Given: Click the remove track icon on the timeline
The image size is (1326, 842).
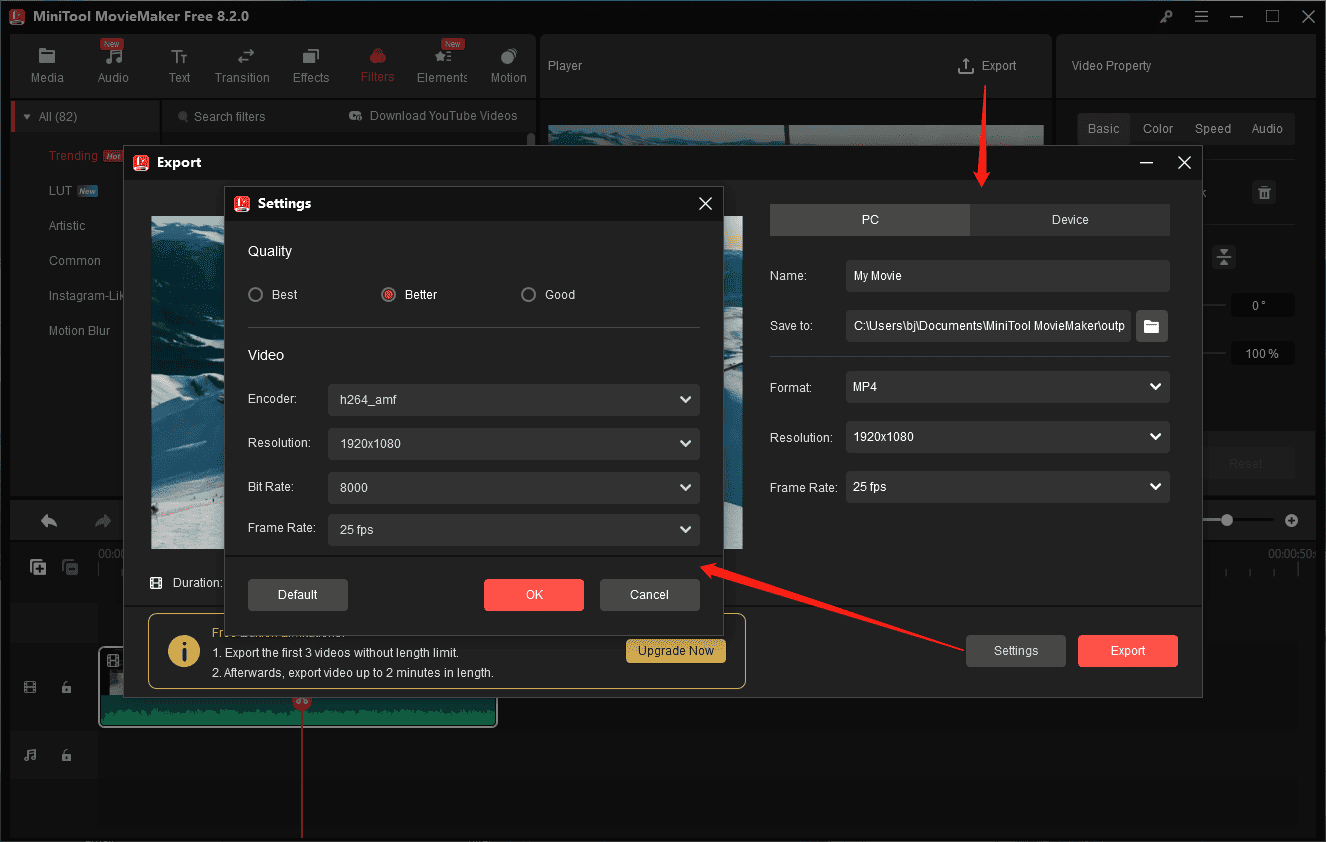Looking at the screenshot, I should click(70, 567).
